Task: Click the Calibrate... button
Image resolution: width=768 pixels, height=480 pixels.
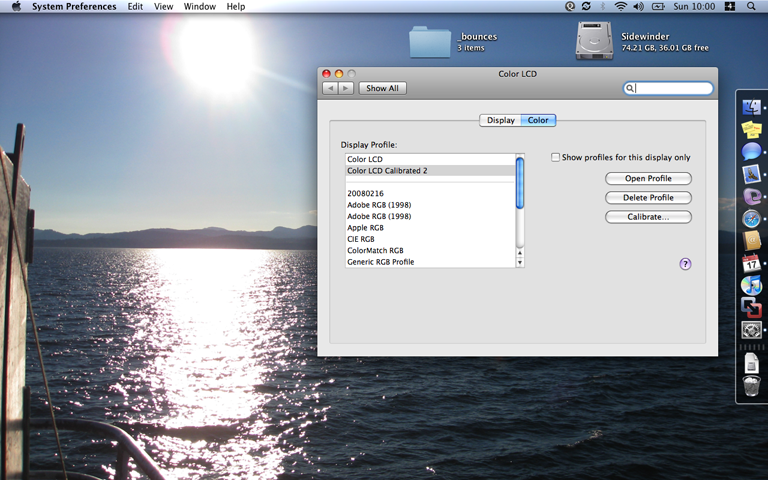Action: [648, 217]
